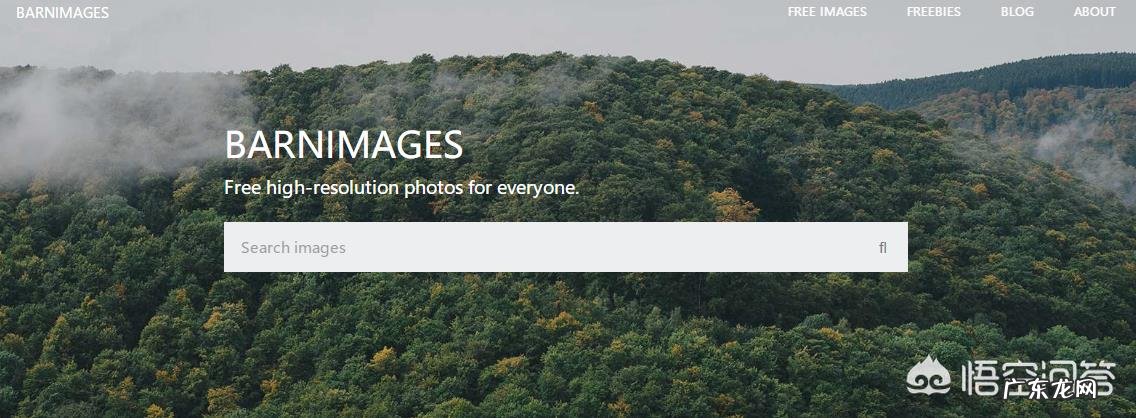This screenshot has height=418, width=1136.
Task: Open the BLOG navigation link
Action: click(x=1017, y=12)
